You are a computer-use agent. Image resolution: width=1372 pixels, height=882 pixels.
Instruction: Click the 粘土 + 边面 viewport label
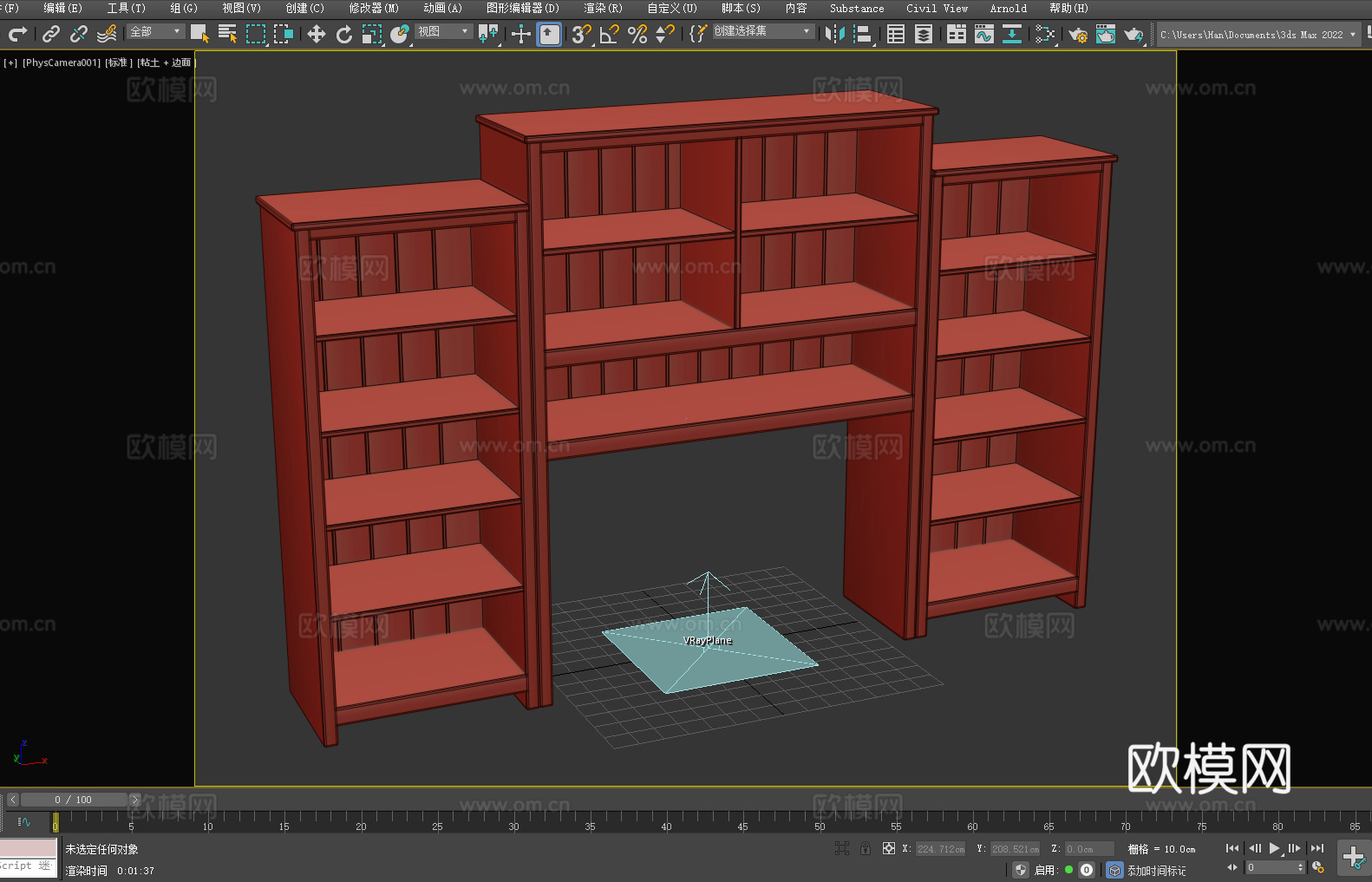coord(167,62)
